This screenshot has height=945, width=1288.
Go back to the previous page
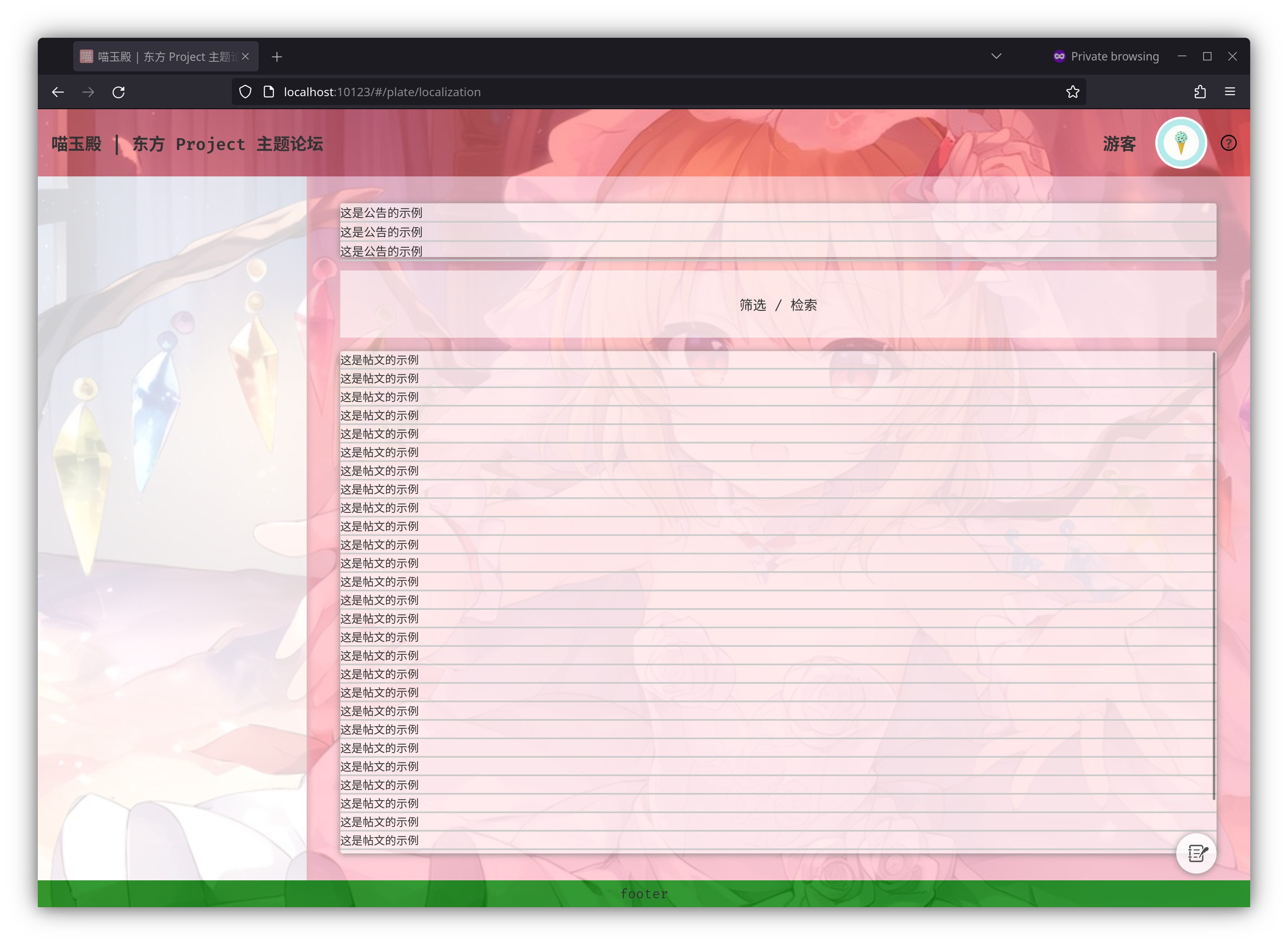[x=58, y=92]
